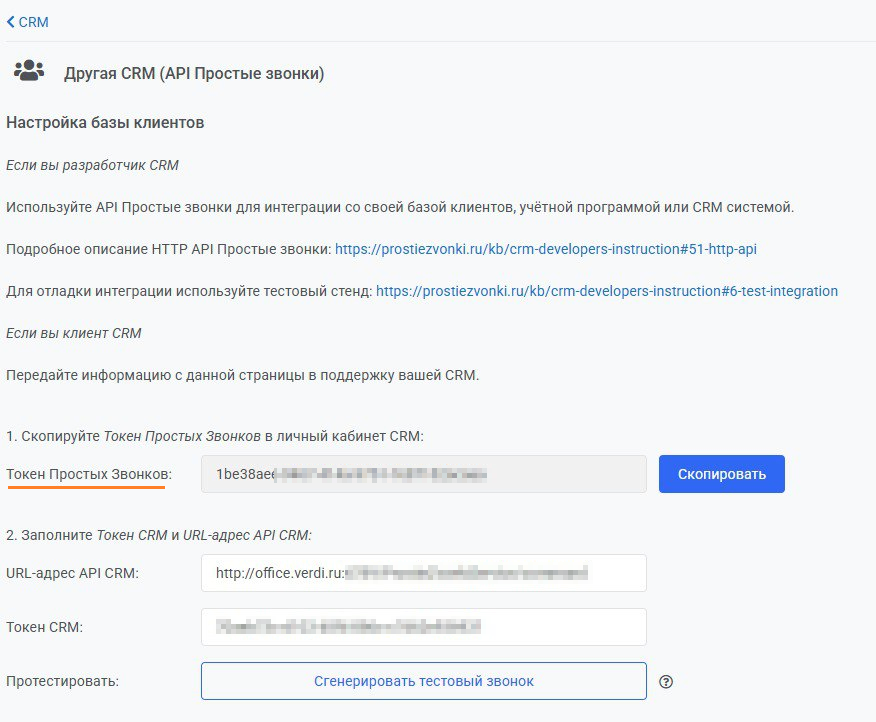
Task: Click the people group icon in header
Action: (x=29, y=71)
